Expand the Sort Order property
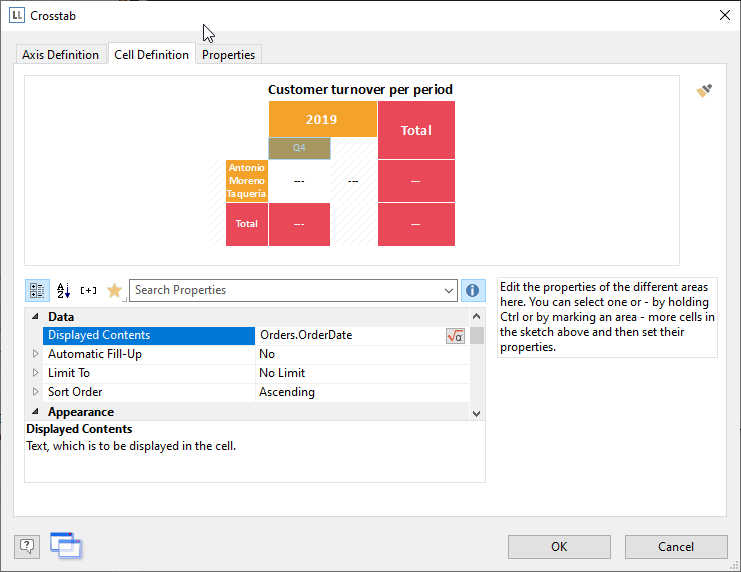The image size is (741, 572). point(36,392)
